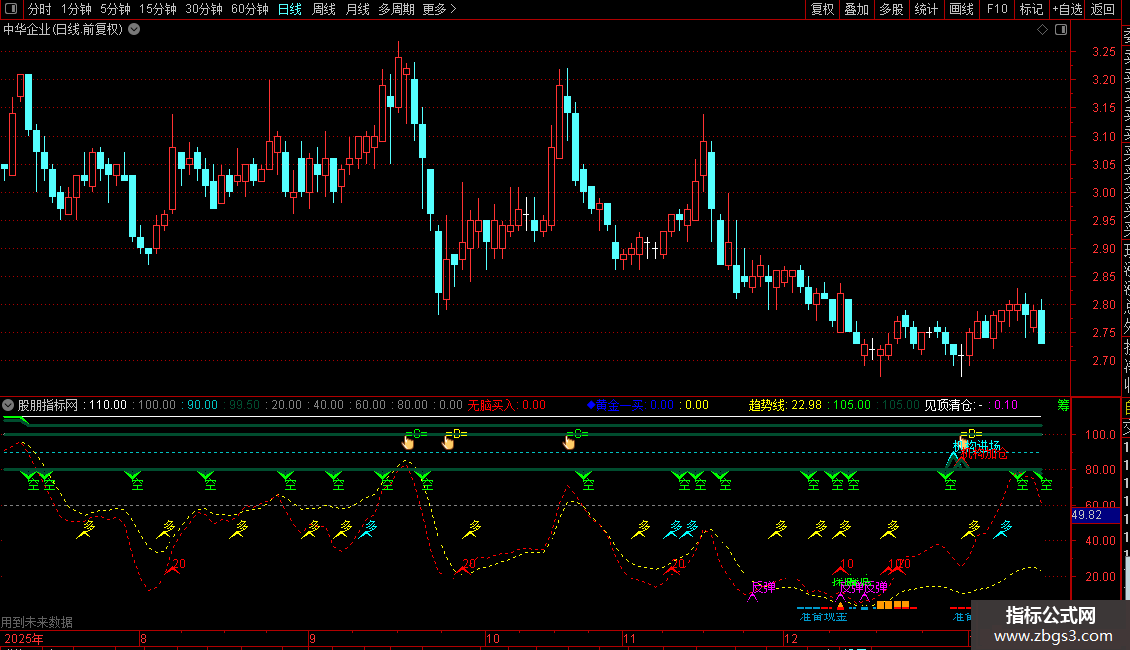Click the 2.70 price axis label

tap(1103, 361)
